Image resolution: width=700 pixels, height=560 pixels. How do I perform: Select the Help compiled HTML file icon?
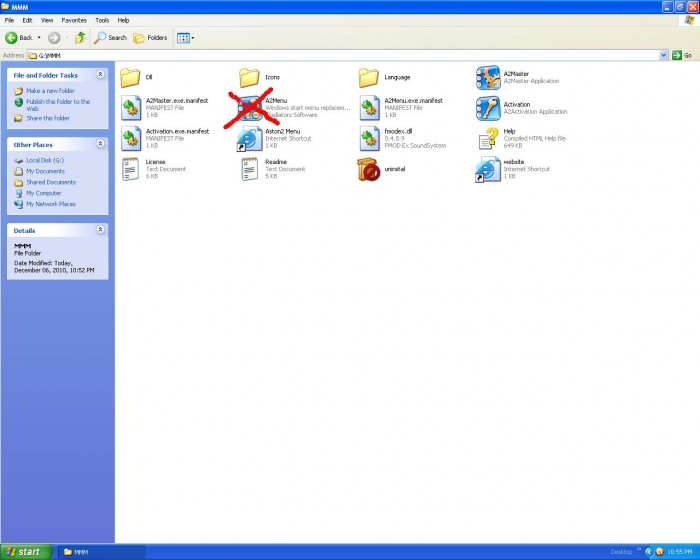[x=488, y=139]
